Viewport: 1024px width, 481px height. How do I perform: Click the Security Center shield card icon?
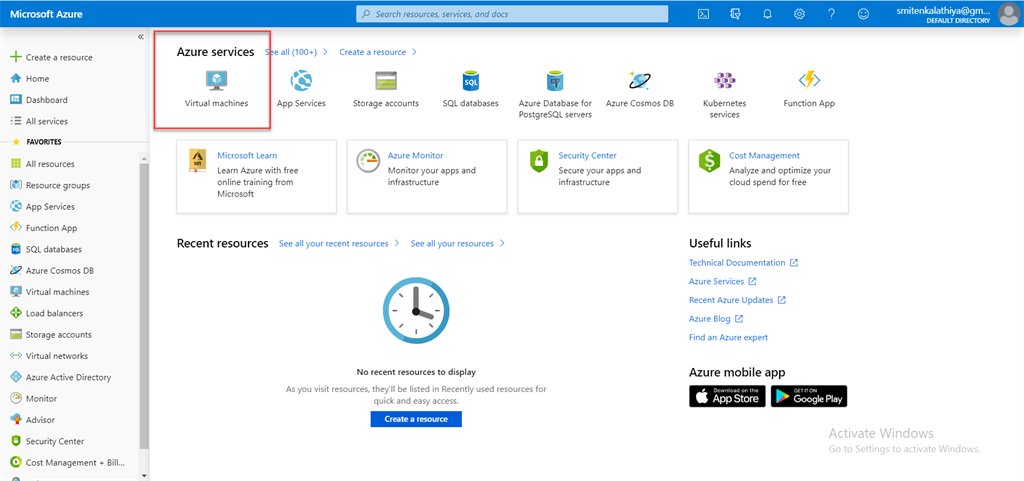tap(539, 161)
